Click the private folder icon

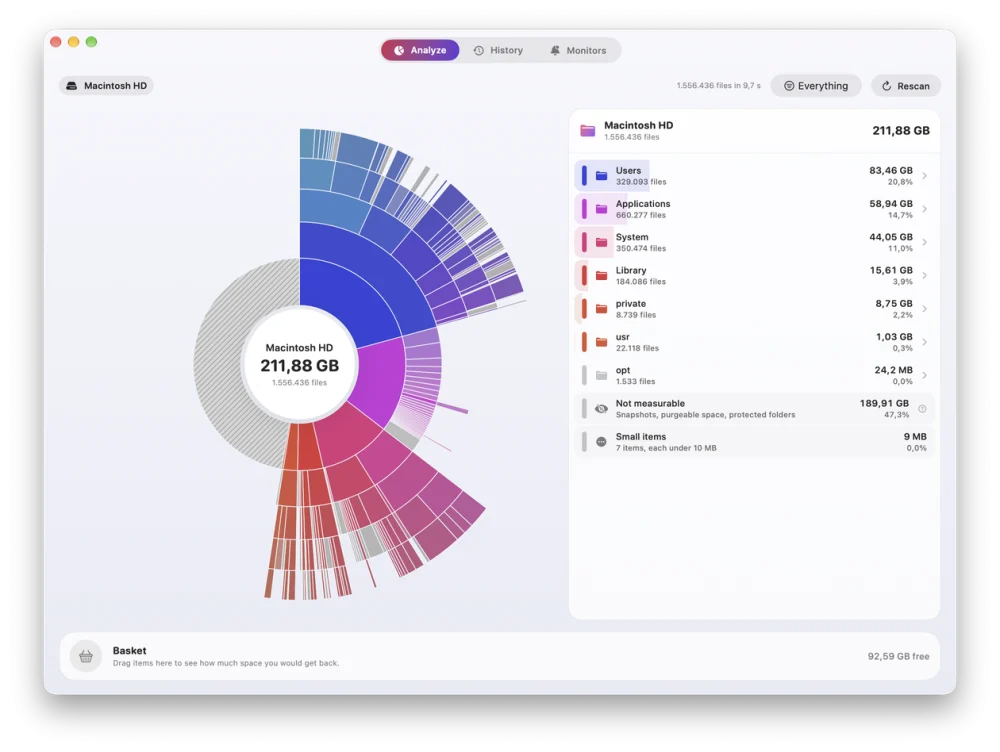(601, 309)
